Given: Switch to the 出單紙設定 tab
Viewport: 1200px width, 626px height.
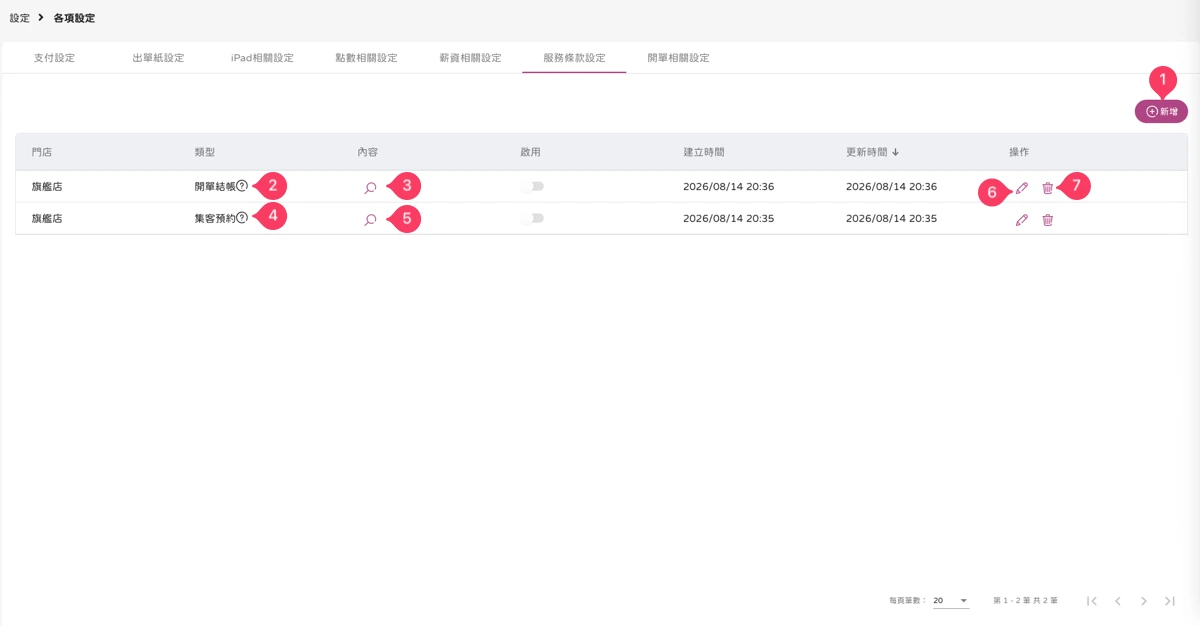Looking at the screenshot, I should [158, 58].
